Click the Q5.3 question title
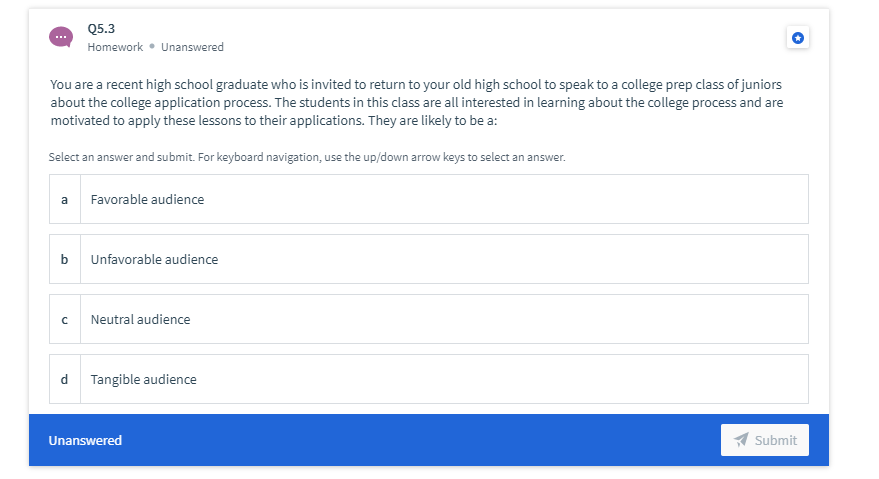Image resolution: width=879 pixels, height=479 pixels. click(101, 28)
